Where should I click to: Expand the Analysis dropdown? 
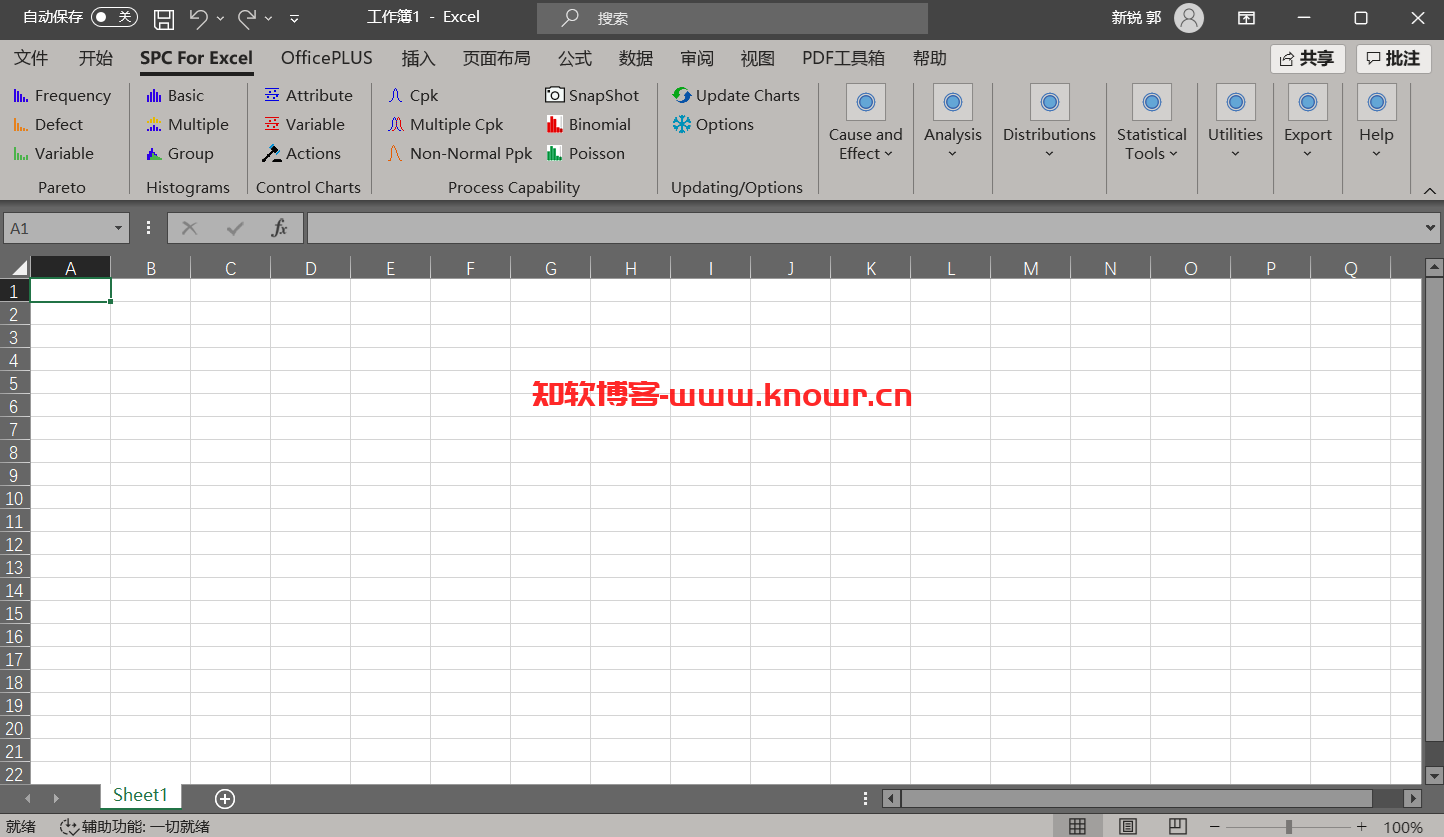click(952, 124)
